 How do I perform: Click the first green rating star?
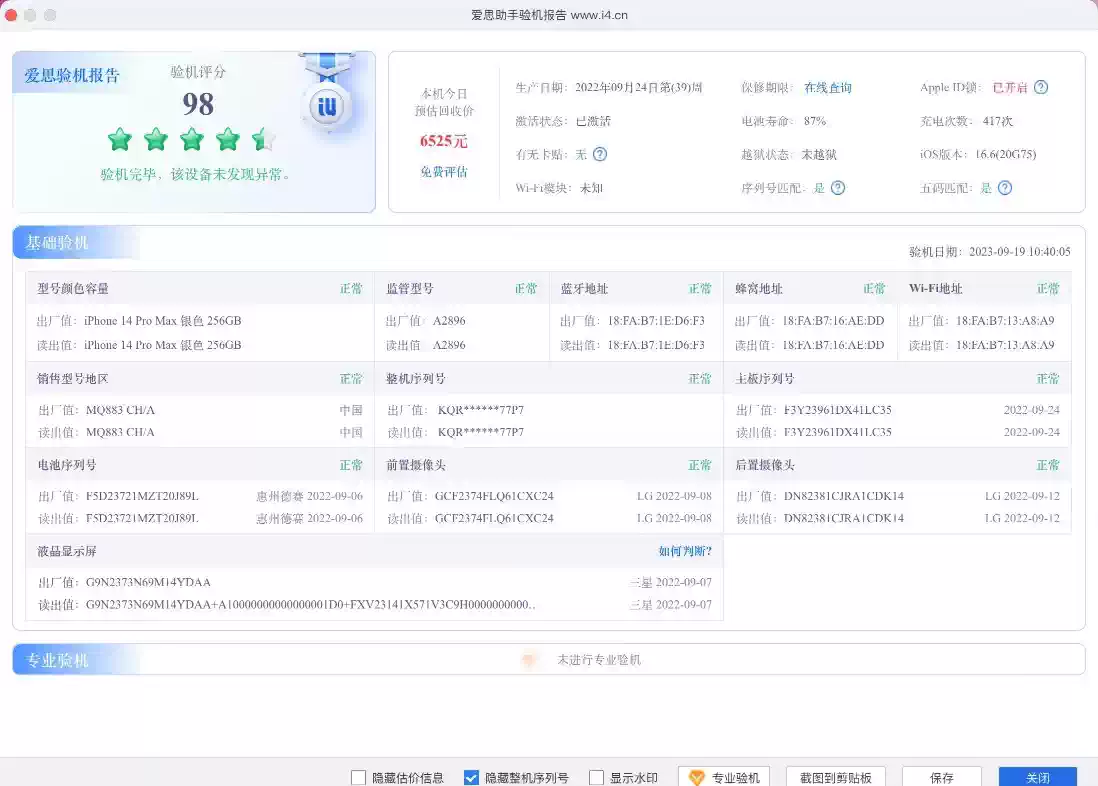pyautogui.click(x=120, y=139)
